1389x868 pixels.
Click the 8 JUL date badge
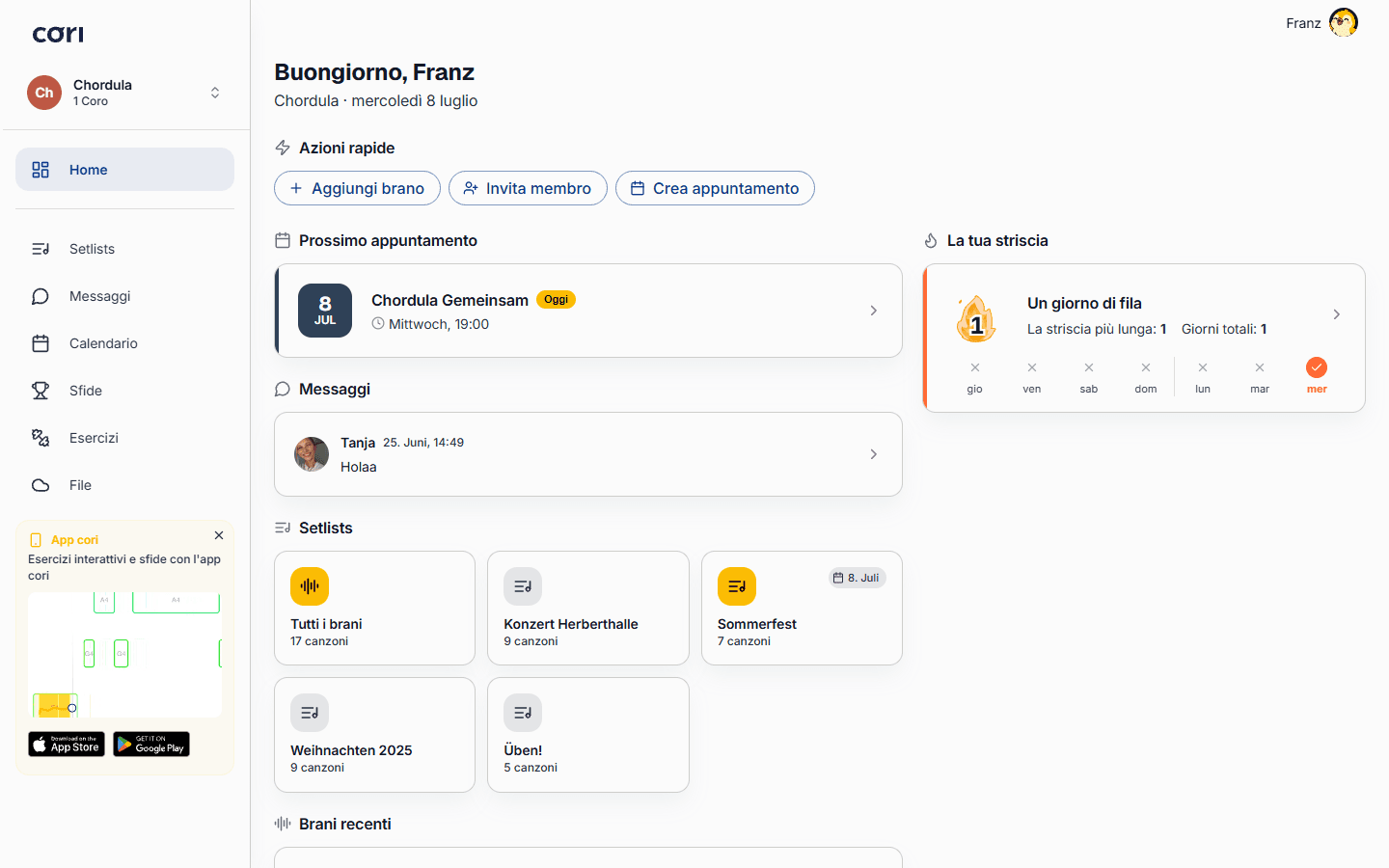(x=325, y=311)
